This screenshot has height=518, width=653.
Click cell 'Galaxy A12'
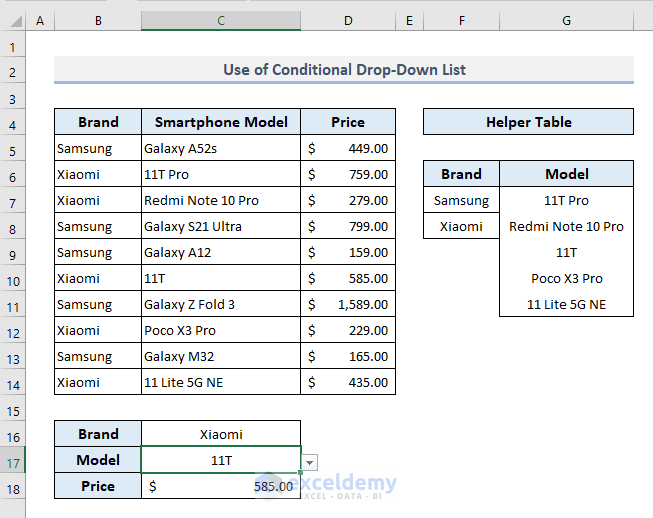(221, 252)
